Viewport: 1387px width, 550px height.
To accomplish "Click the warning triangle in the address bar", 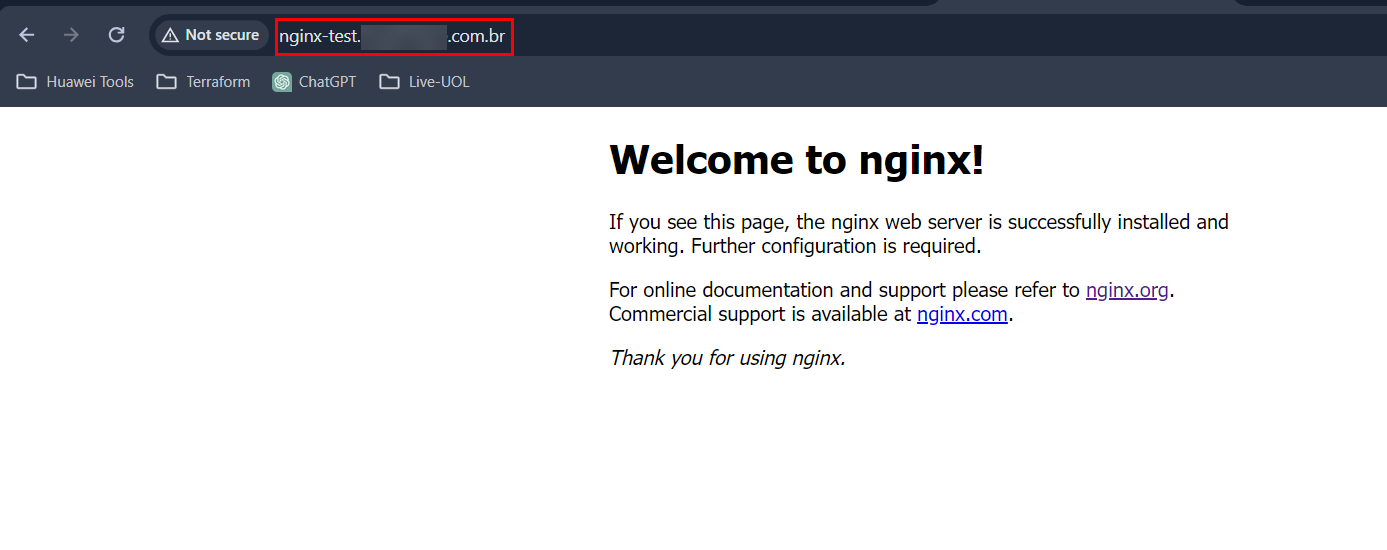I will tap(170, 35).
